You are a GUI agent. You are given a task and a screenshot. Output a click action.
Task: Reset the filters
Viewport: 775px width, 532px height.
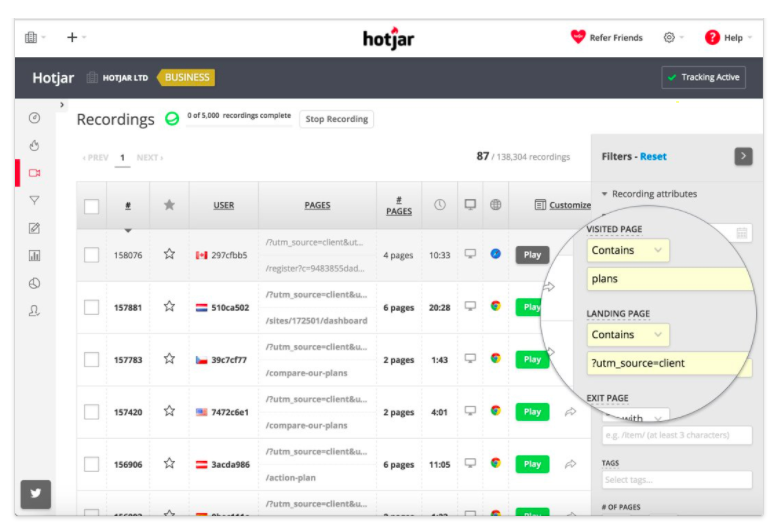point(653,156)
